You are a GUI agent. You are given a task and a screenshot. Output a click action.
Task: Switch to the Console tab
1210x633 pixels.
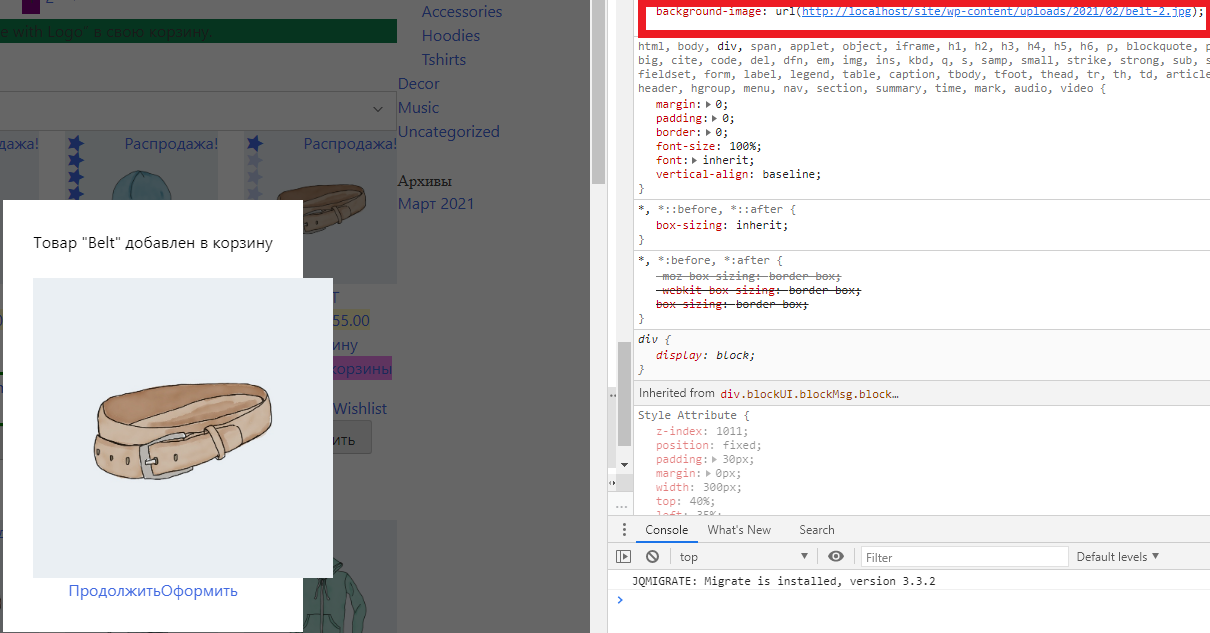coord(667,530)
